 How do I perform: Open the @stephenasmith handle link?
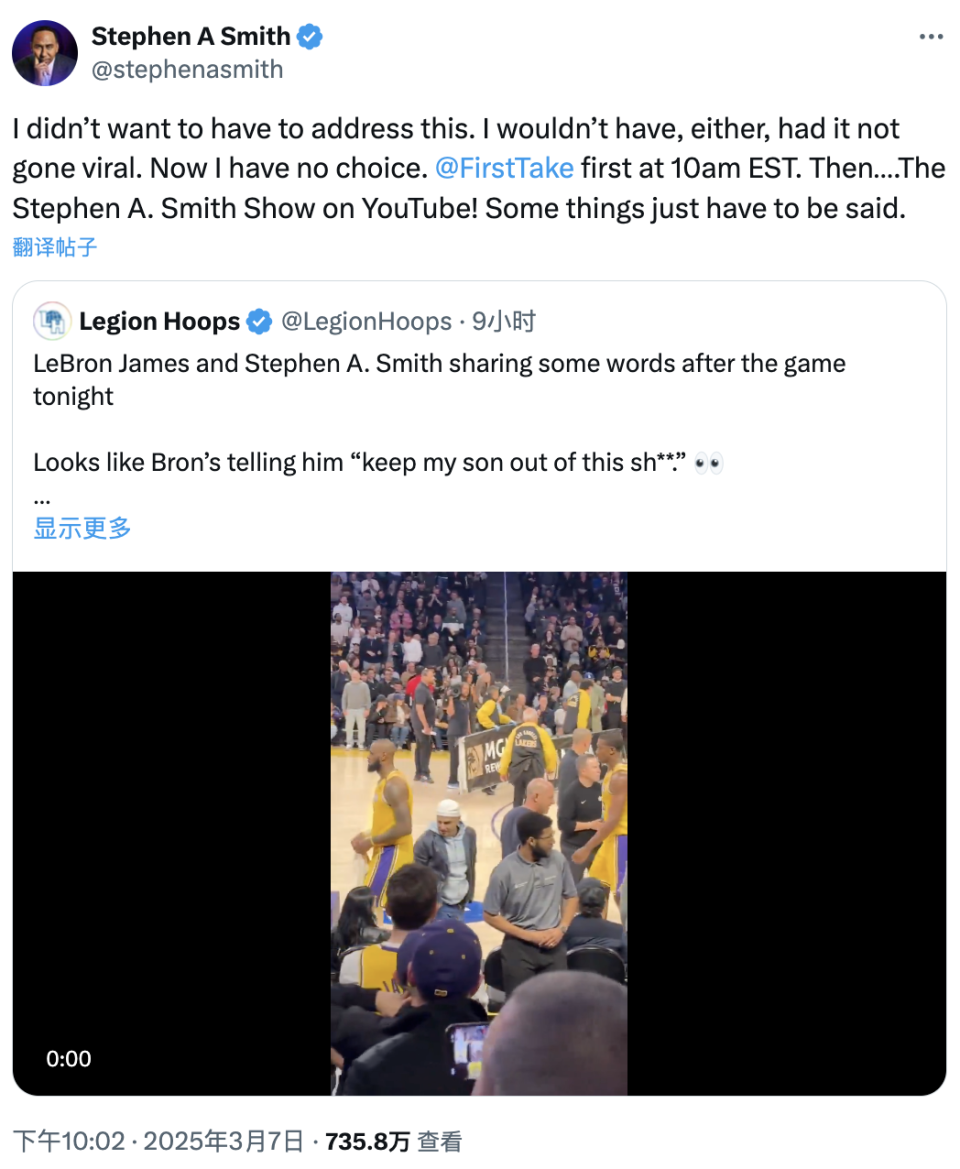click(x=187, y=69)
